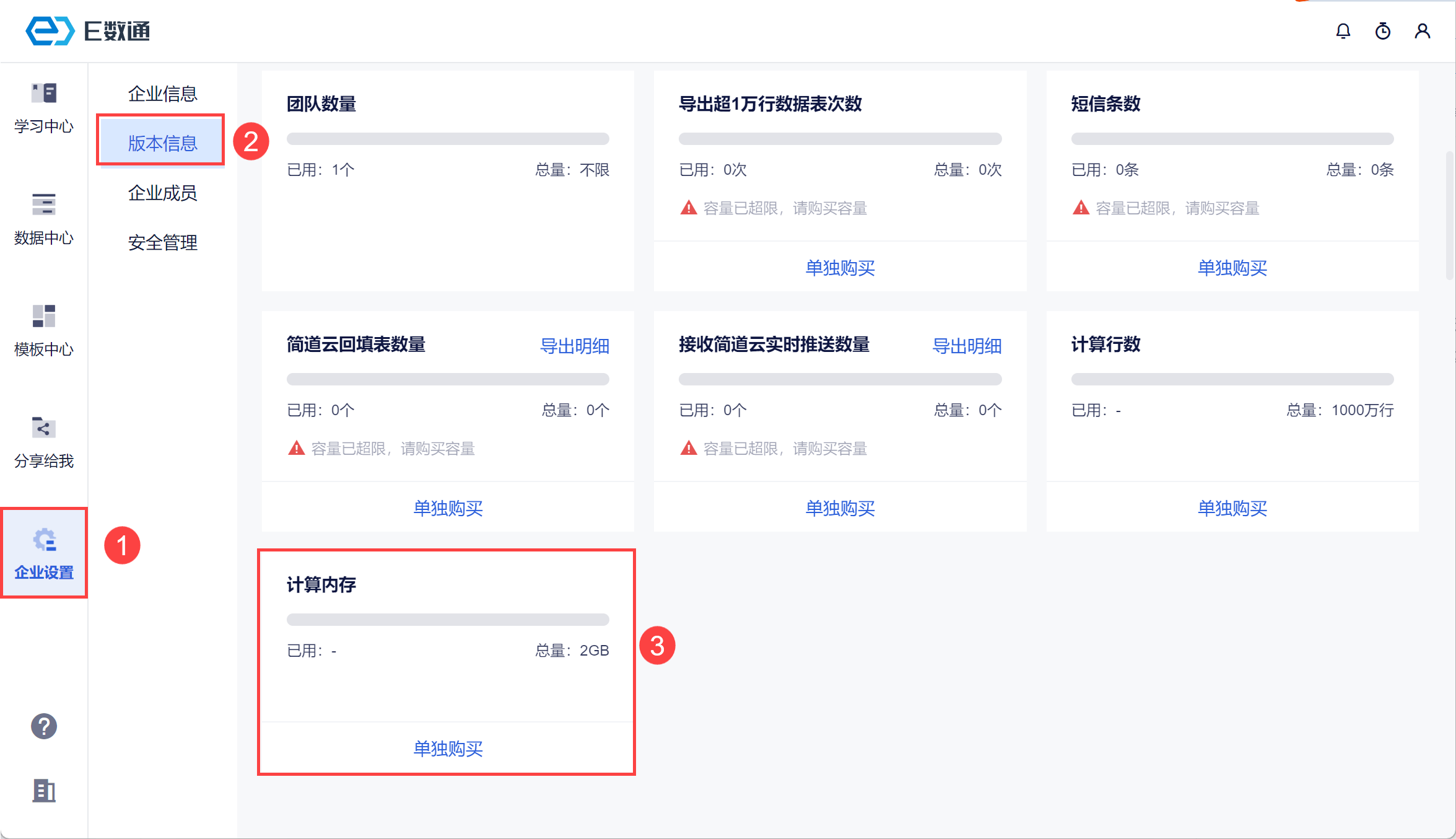Click 单独购买 under 短信条数
The image size is (1456, 839).
[x=1232, y=268]
